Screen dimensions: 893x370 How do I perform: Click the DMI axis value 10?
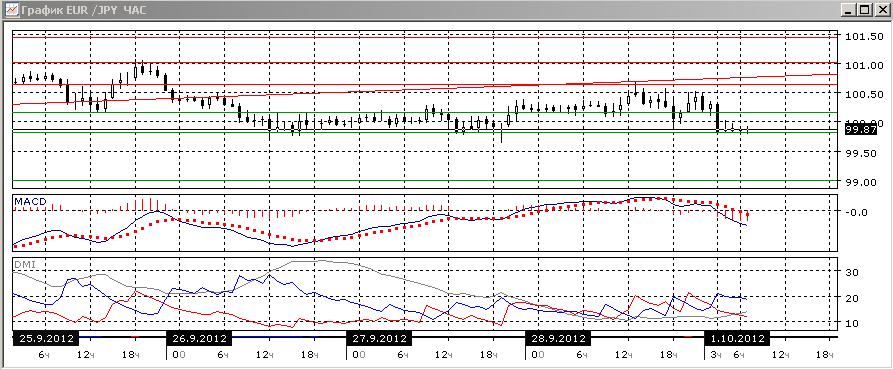[851, 323]
